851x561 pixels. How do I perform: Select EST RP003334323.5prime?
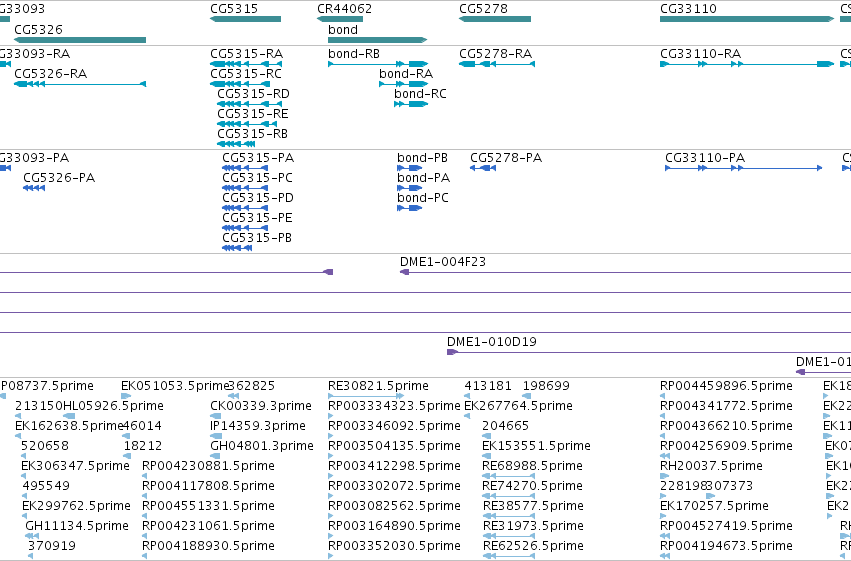[x=331, y=417]
